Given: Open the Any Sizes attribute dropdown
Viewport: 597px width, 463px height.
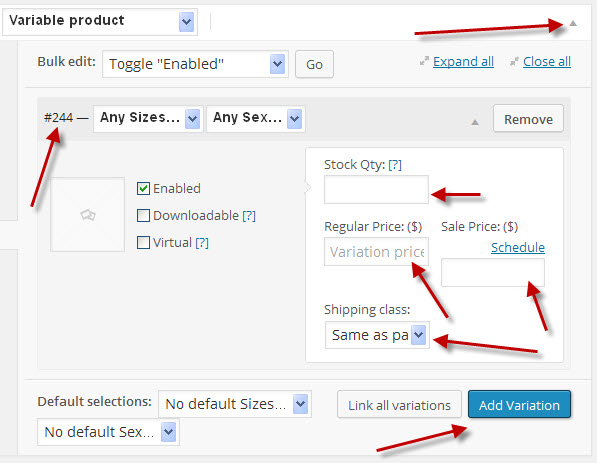Looking at the screenshot, I should pyautogui.click(x=148, y=119).
